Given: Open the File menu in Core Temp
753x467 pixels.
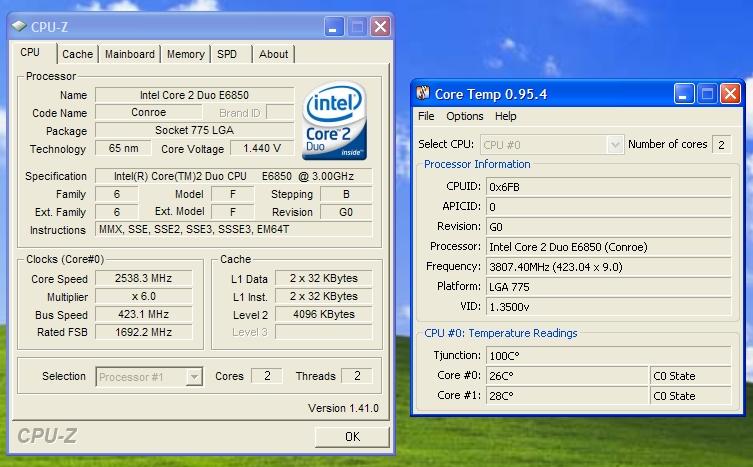Looking at the screenshot, I should [426, 116].
